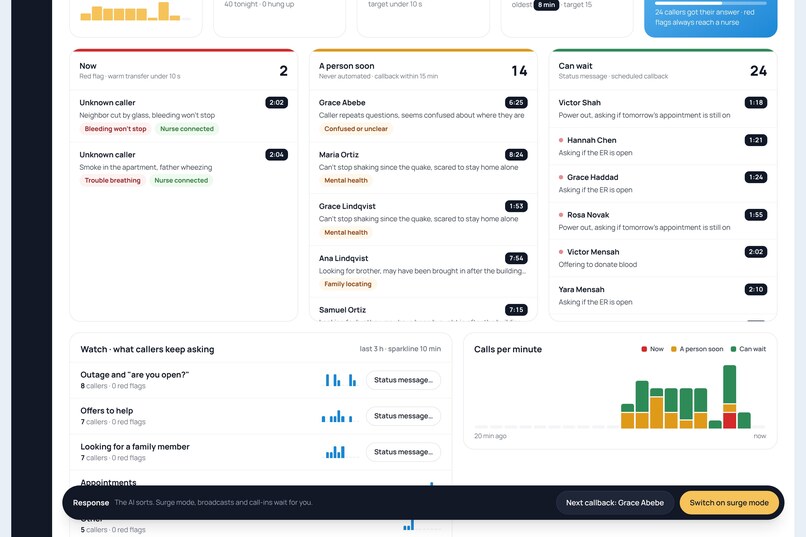
Task: Click the "Bleeding won't stop" tag
Action: tap(115, 128)
